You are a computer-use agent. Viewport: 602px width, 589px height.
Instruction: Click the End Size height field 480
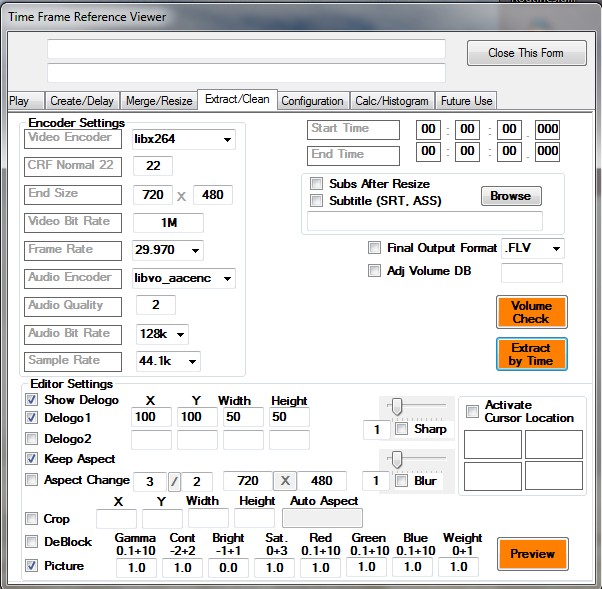(x=213, y=195)
